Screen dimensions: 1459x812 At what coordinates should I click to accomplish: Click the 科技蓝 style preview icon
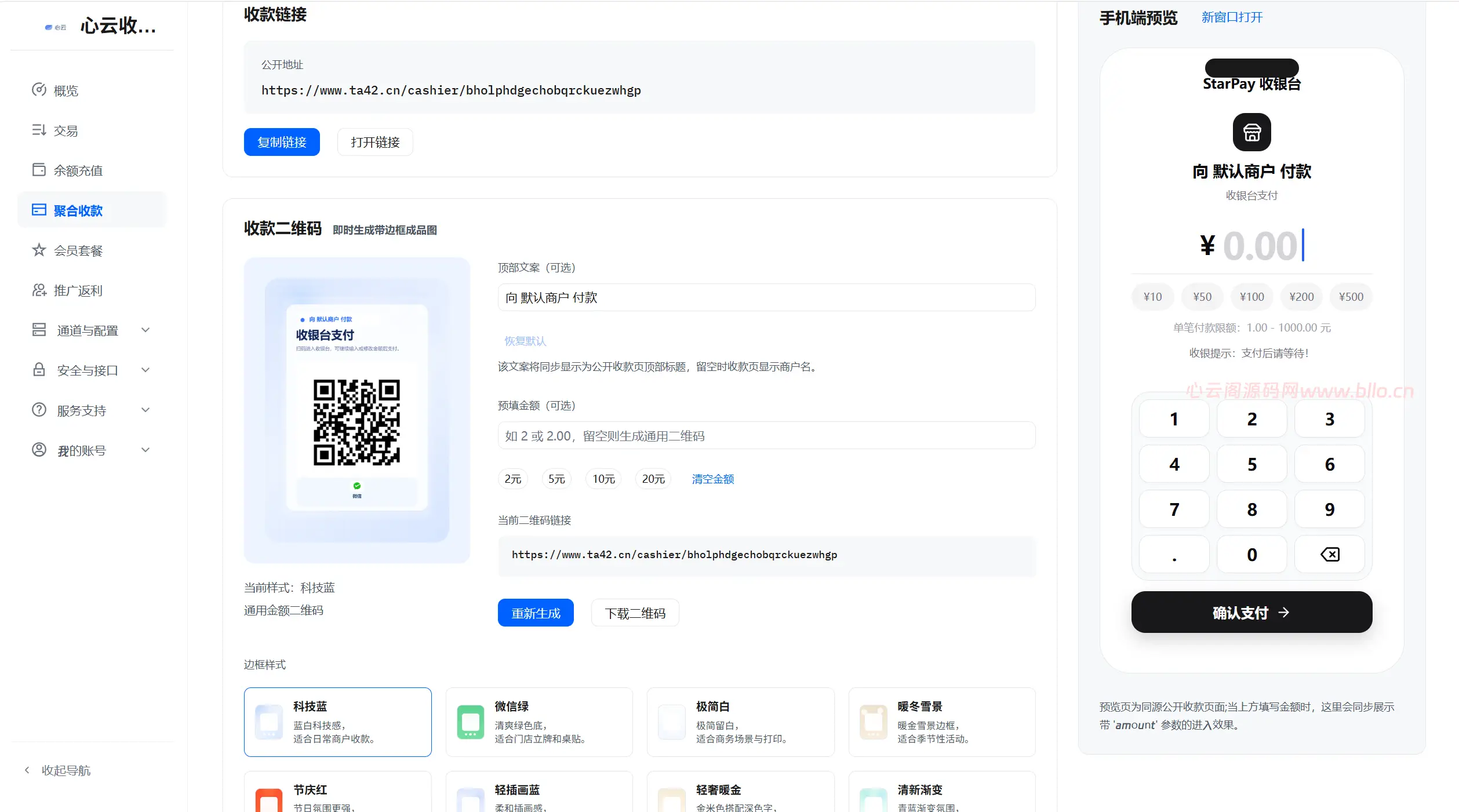tap(269, 722)
